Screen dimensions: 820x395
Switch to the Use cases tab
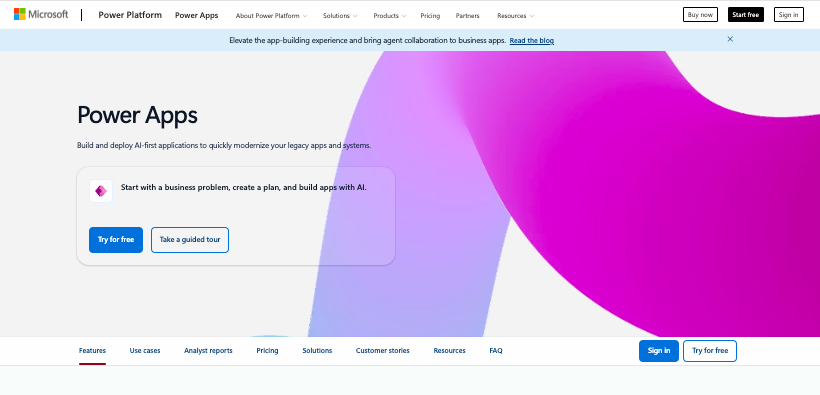[145, 351]
